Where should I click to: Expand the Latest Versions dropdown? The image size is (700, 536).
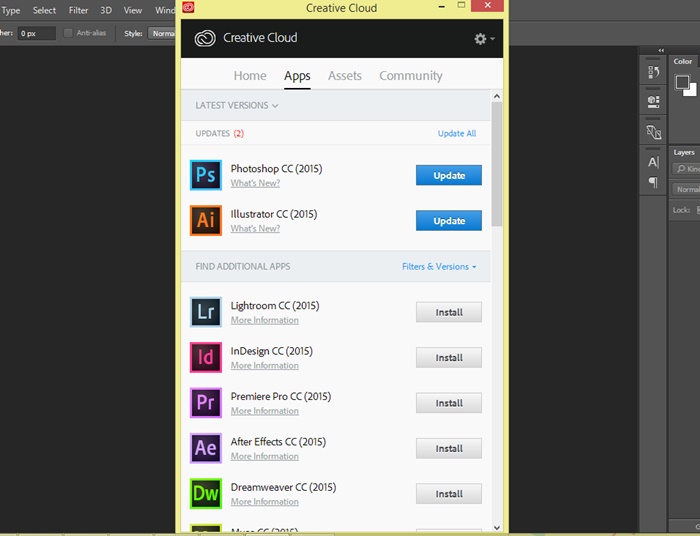[237, 106]
